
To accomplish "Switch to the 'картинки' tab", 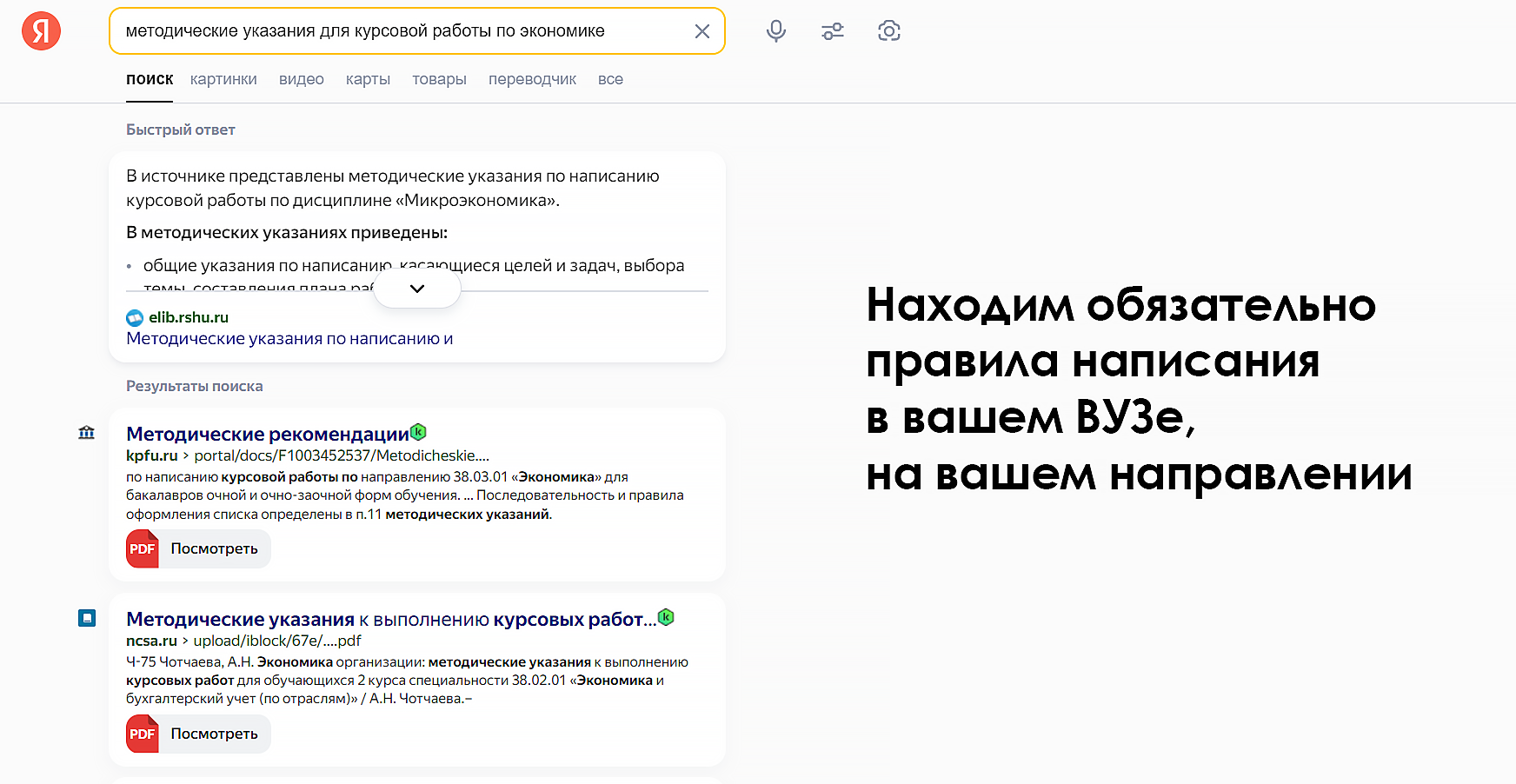I will (x=223, y=79).
